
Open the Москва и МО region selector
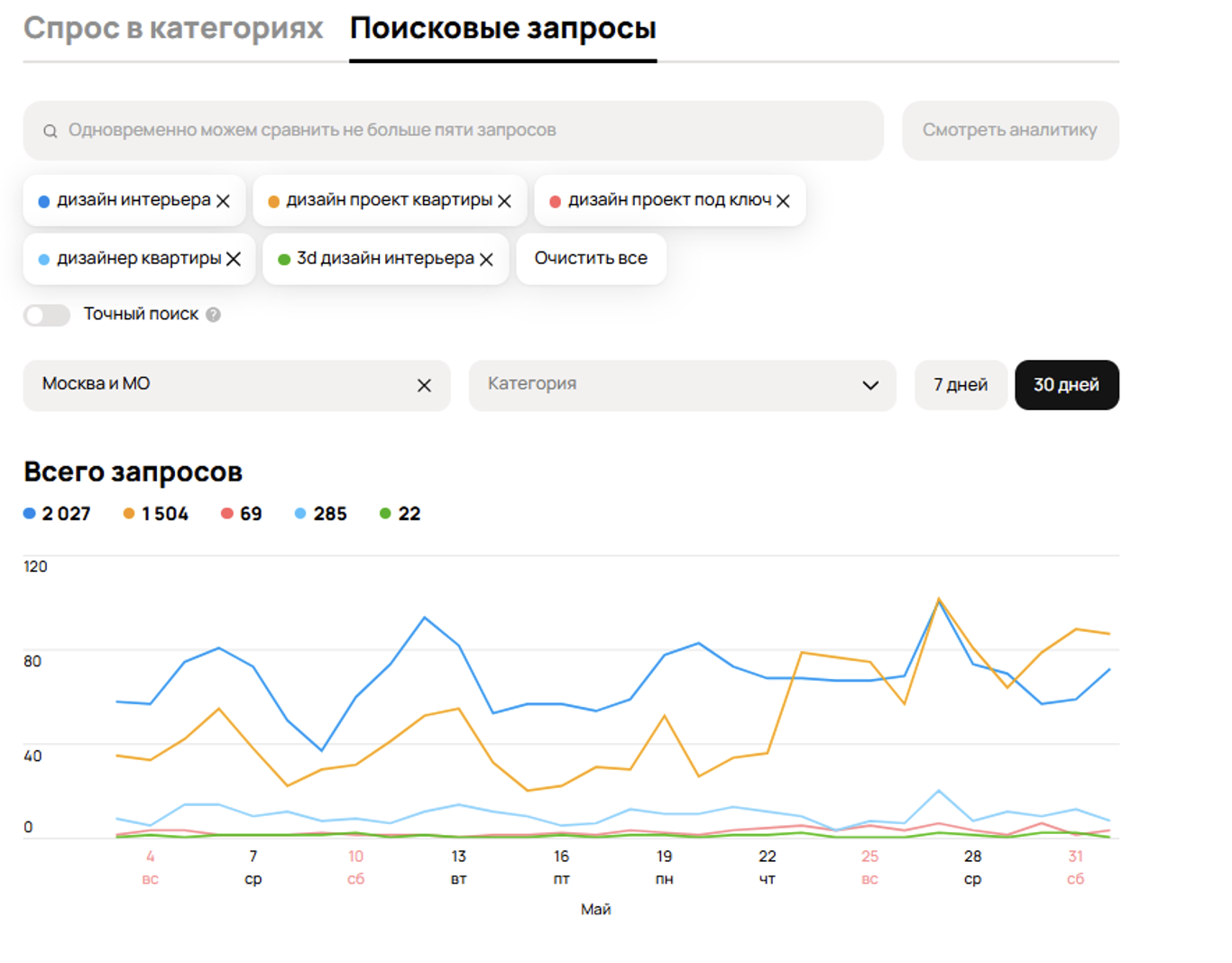(x=236, y=385)
